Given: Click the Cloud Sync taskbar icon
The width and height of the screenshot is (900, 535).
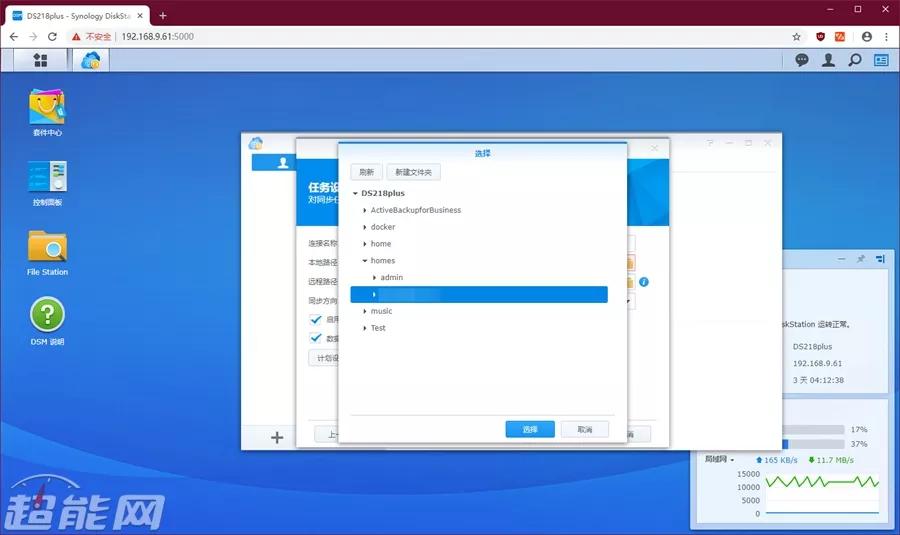Looking at the screenshot, I should point(91,60).
